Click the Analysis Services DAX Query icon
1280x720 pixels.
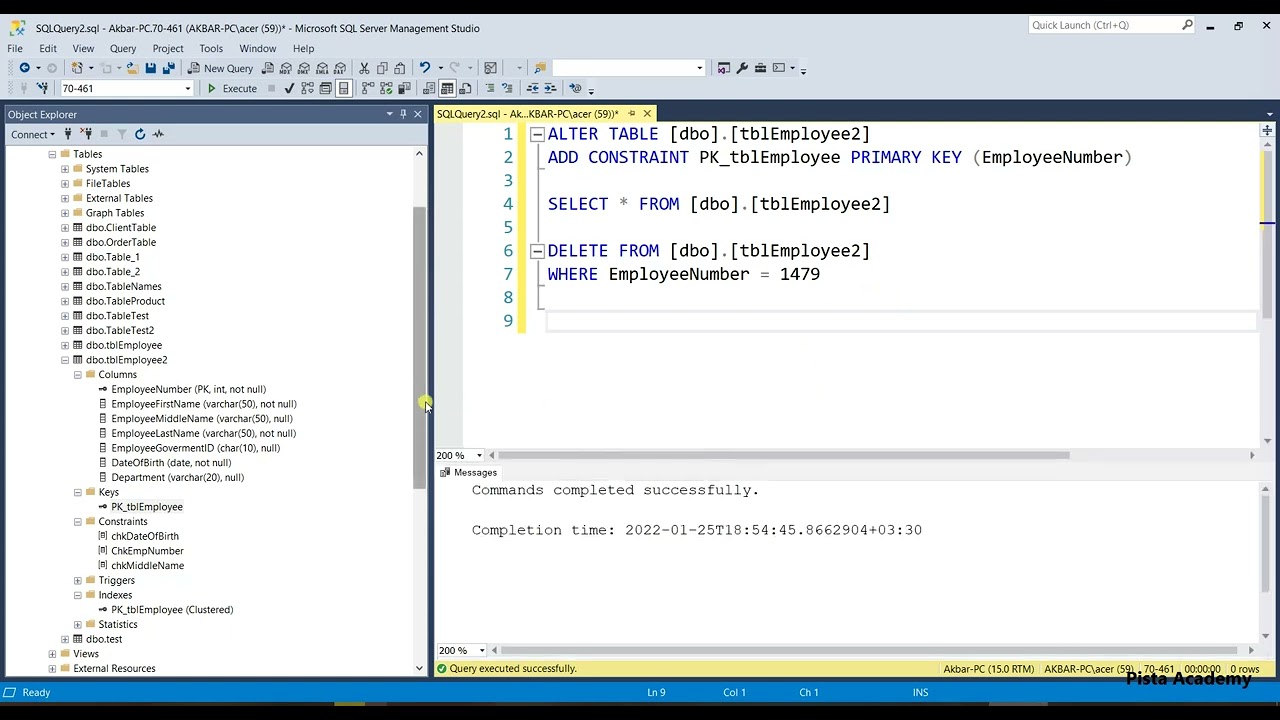tap(340, 68)
